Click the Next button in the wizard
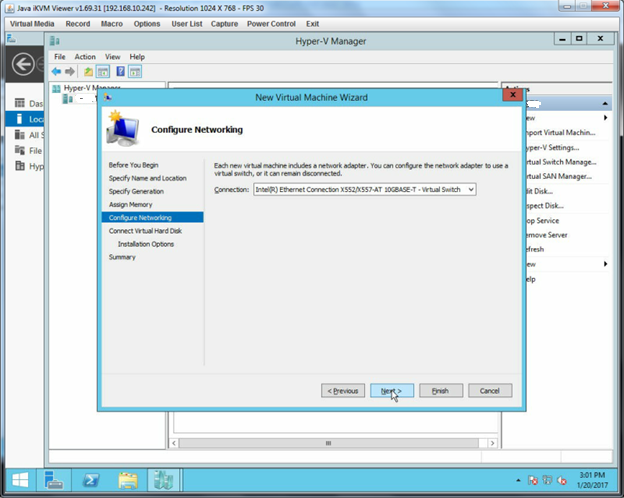Screen dimensions: 624x498 coord(392,391)
